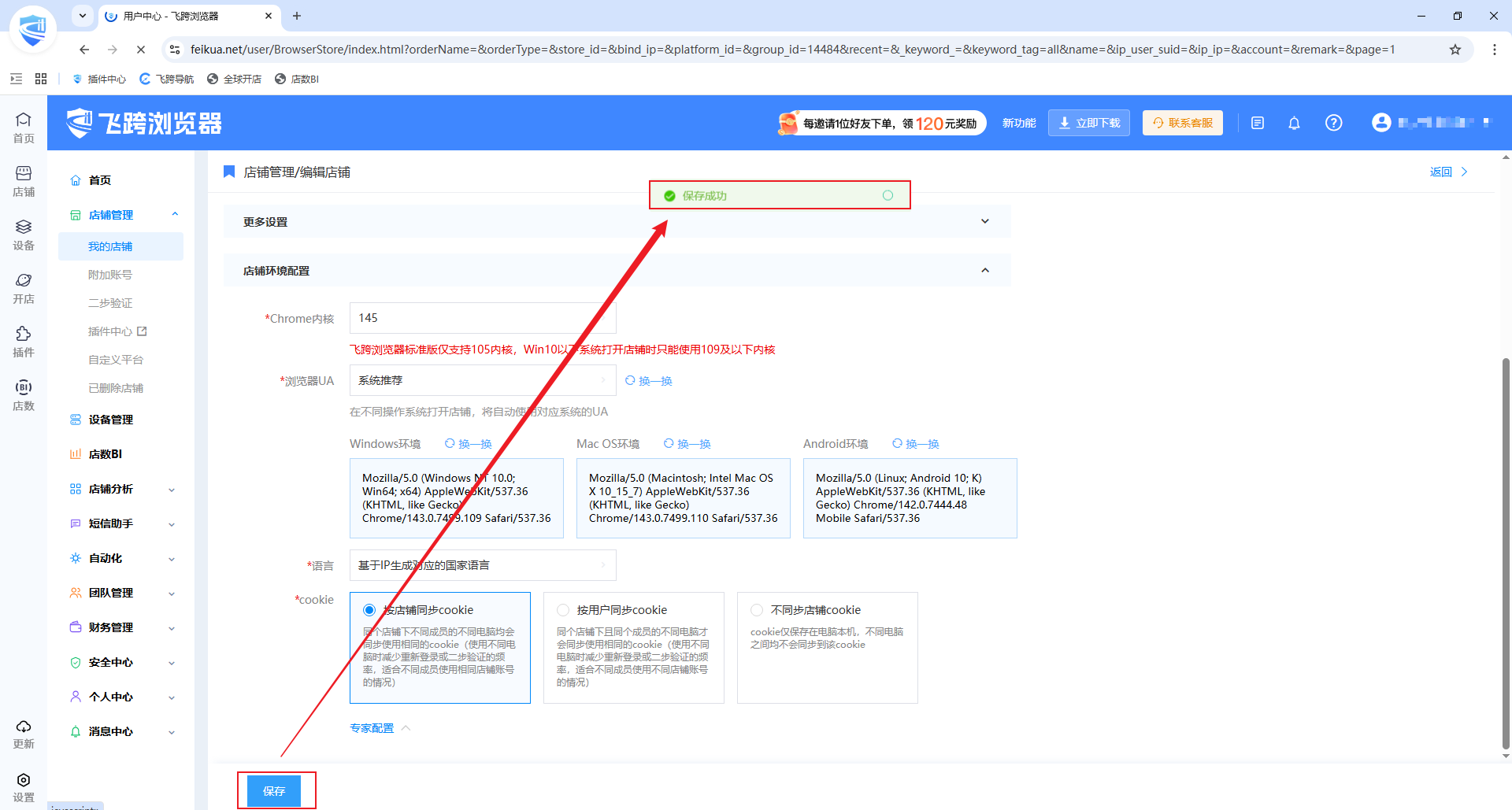Select 我的店铺 in sidebar

coord(120,246)
